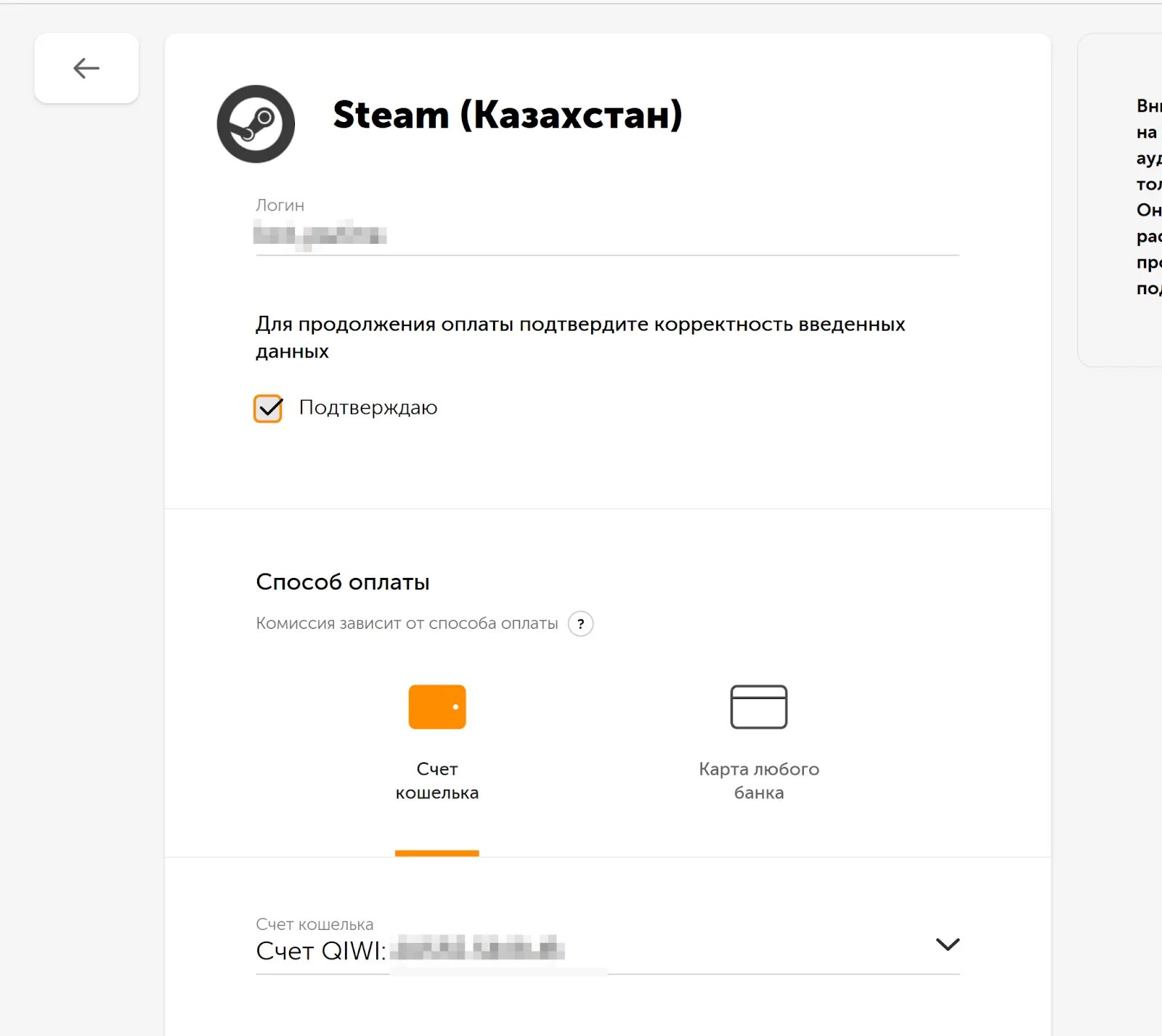Click the Комиссия зависит от способа оплаты text

(x=407, y=623)
